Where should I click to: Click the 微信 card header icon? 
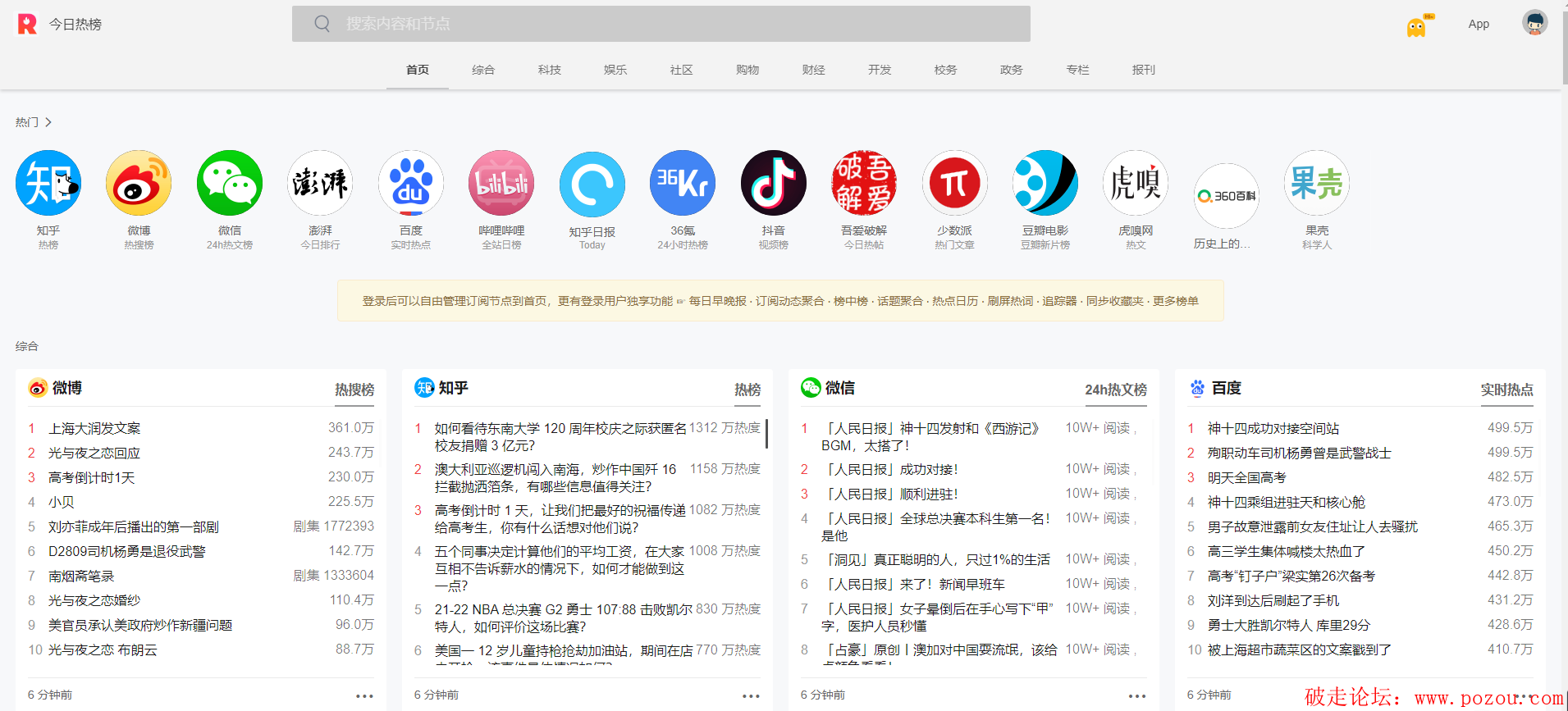click(811, 388)
